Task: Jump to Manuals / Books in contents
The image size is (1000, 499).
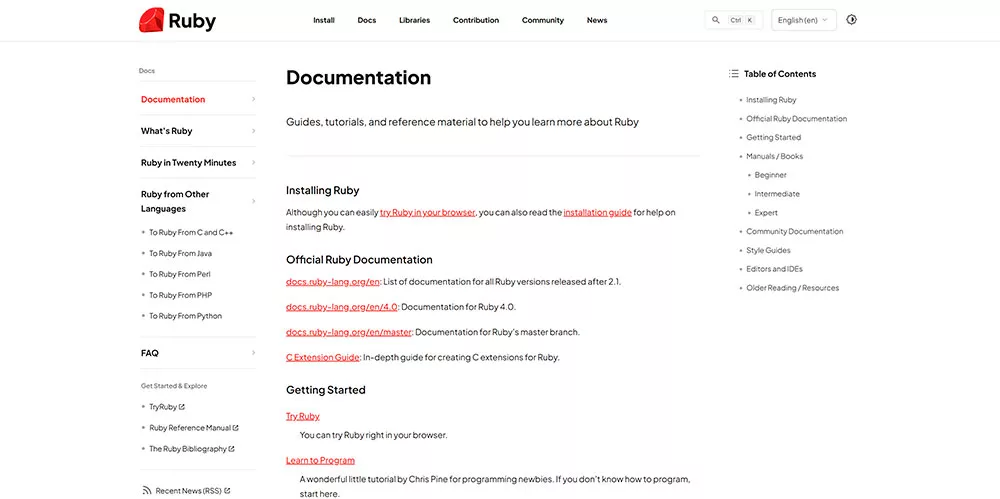Action: pos(775,156)
